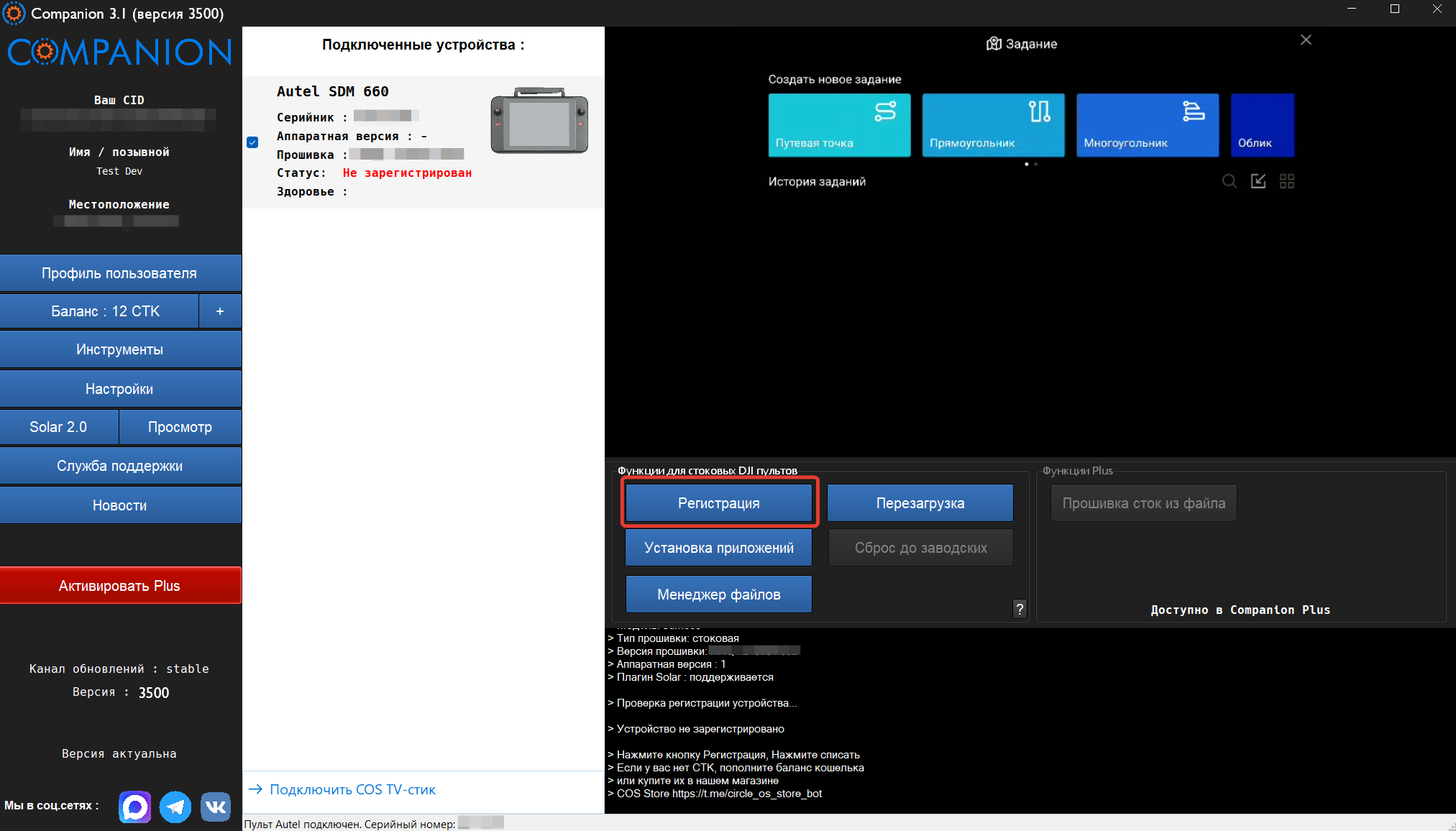Uncheck the Autel SDM 660 device checkbox
Viewport: 1456px width, 831px height.
click(252, 142)
